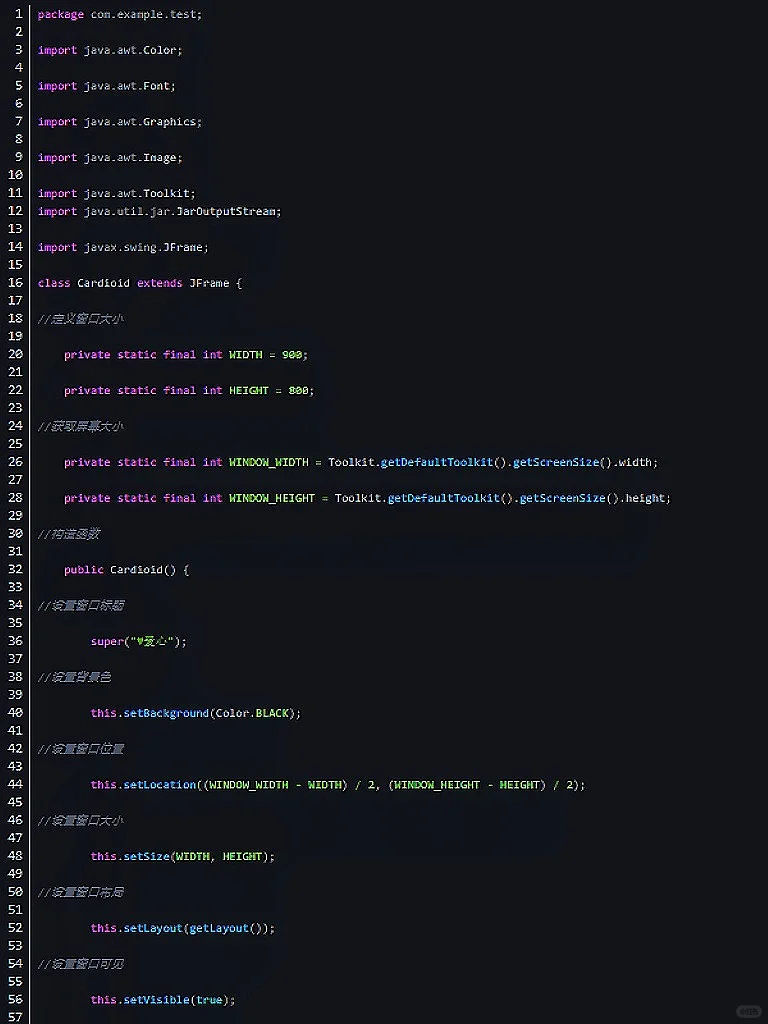Viewport: 768px width, 1024px height.
Task: Click the comment on line 54
Action: pos(80,964)
